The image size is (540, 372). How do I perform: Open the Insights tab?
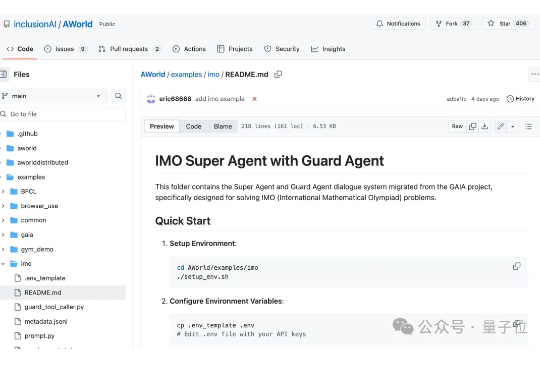pos(328,49)
